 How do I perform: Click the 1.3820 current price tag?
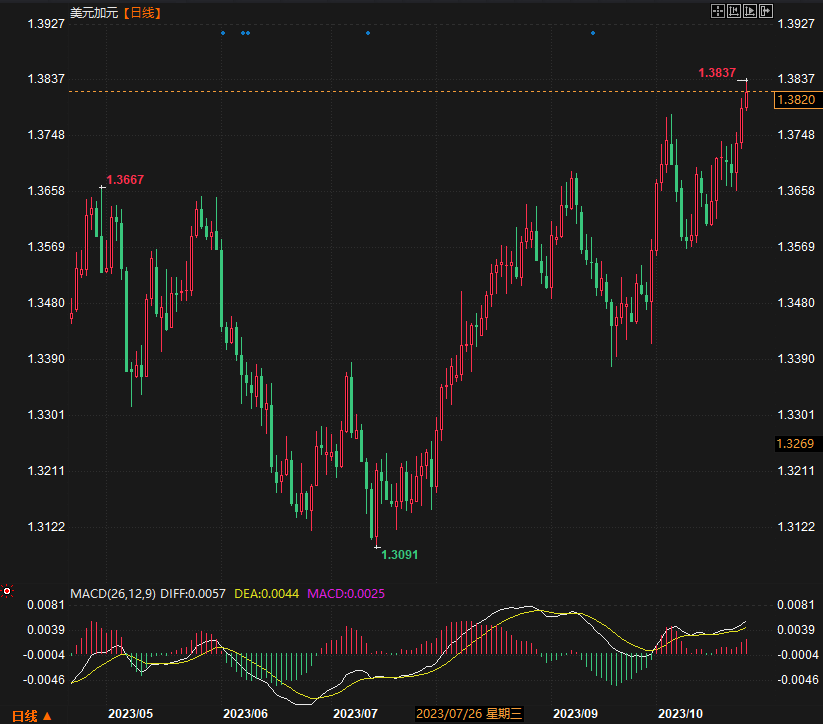click(x=796, y=100)
